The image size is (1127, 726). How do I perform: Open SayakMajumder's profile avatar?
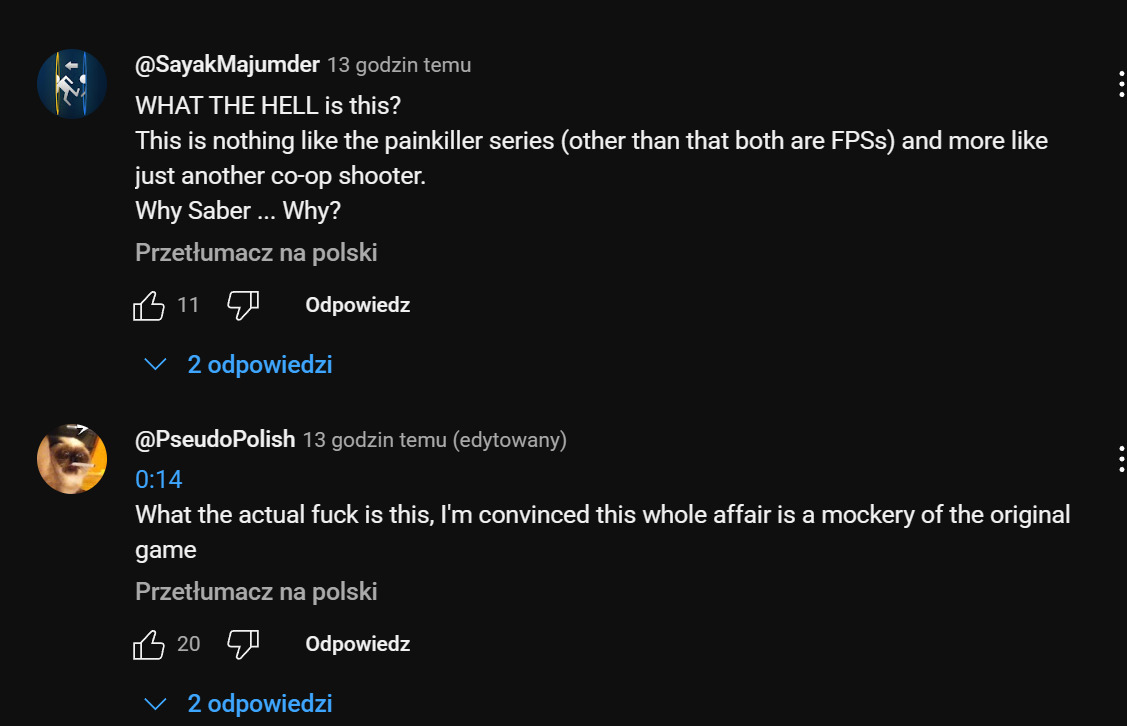tap(72, 83)
